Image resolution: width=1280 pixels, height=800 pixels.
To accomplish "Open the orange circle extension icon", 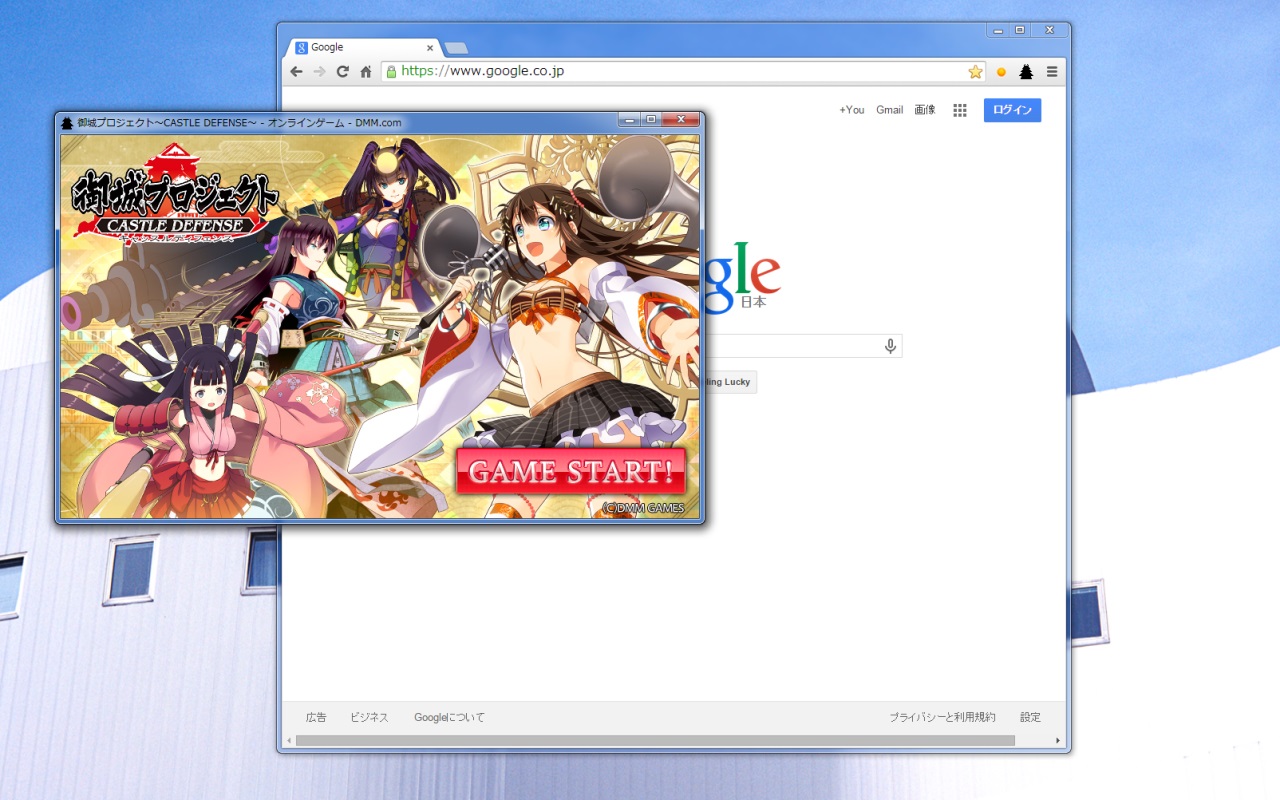I will point(1001,72).
